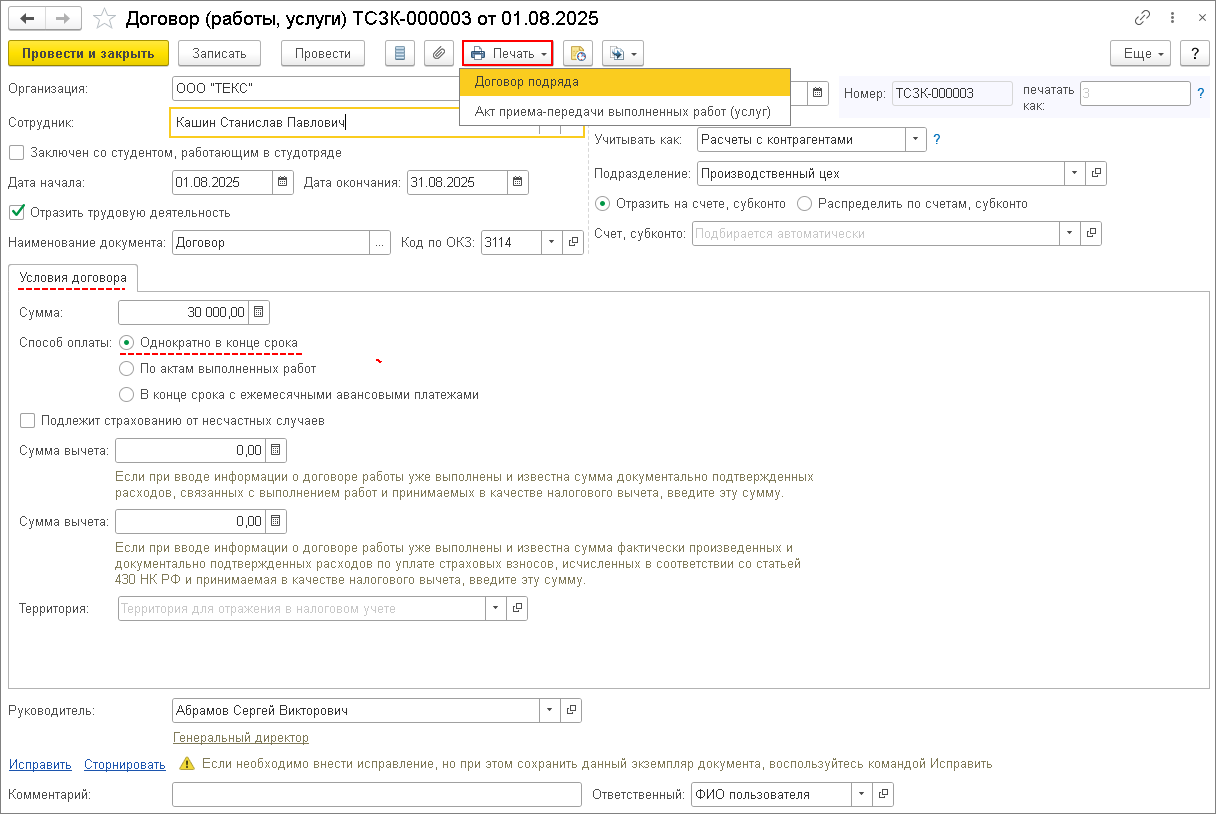This screenshot has height=814, width=1216.
Task: Click the Сумма field showing 30 000,00
Action: pos(184,312)
